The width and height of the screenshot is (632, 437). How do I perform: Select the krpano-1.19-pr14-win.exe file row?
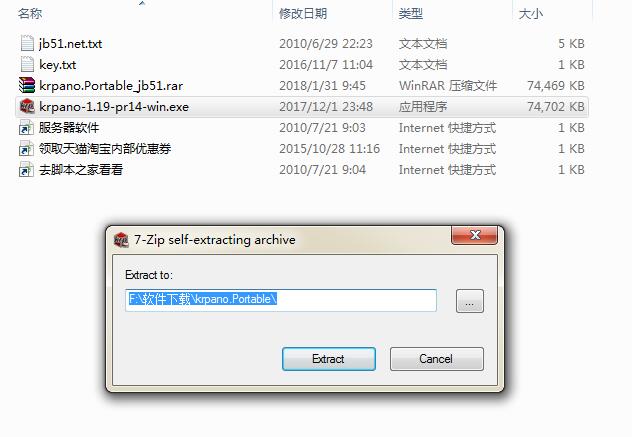coord(302,107)
